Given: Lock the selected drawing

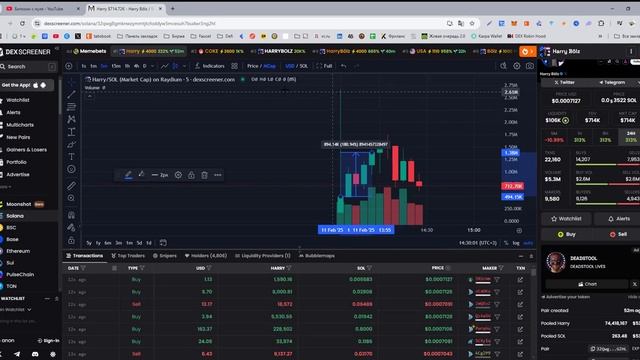Looking at the screenshot, I should pyautogui.click(x=191, y=175).
